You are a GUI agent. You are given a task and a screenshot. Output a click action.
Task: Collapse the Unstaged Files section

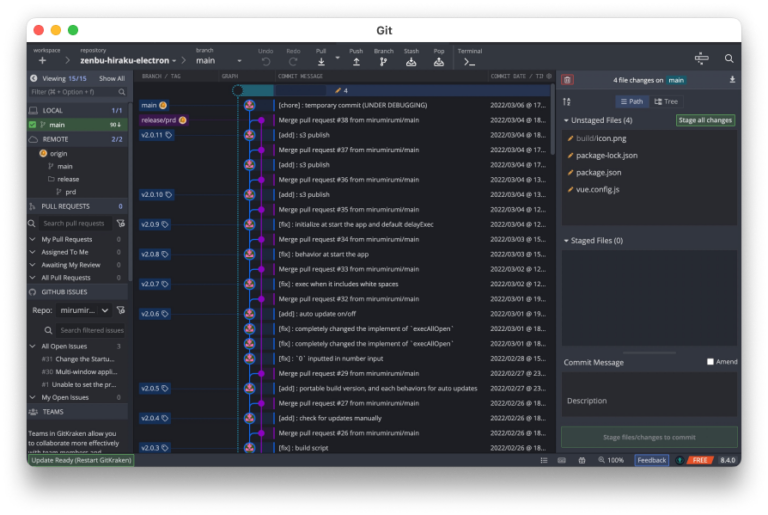566,120
